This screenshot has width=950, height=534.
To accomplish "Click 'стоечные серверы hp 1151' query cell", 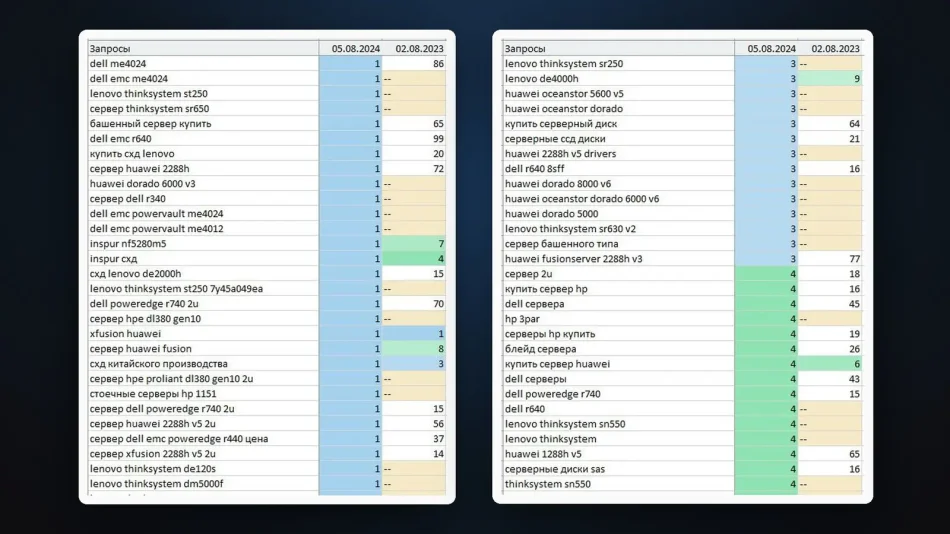I will click(x=204, y=394).
